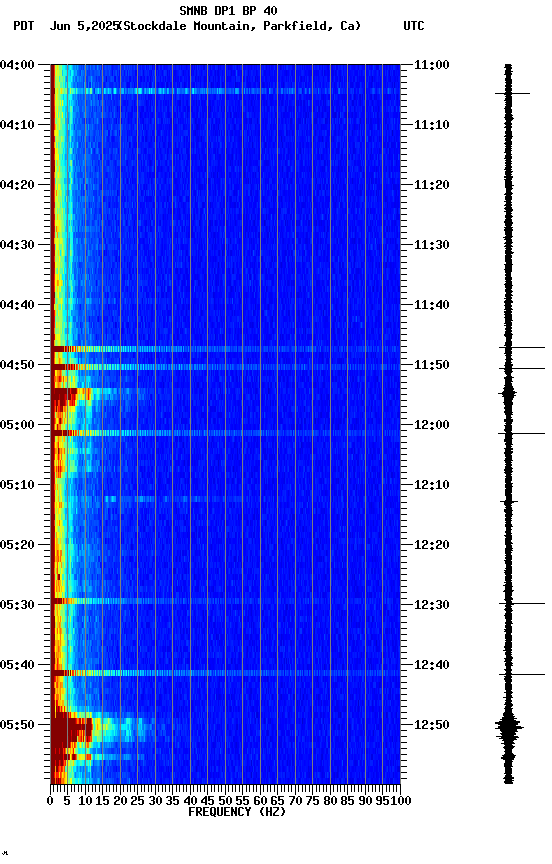The height and width of the screenshot is (864, 552).
Task: Click the 11:30 UTC time label
Action: coord(431,245)
